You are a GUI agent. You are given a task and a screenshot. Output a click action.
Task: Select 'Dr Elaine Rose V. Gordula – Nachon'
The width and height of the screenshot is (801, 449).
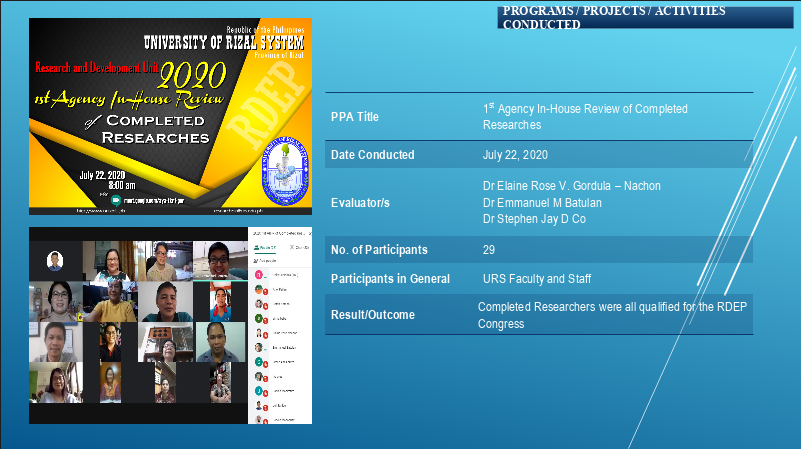572,186
